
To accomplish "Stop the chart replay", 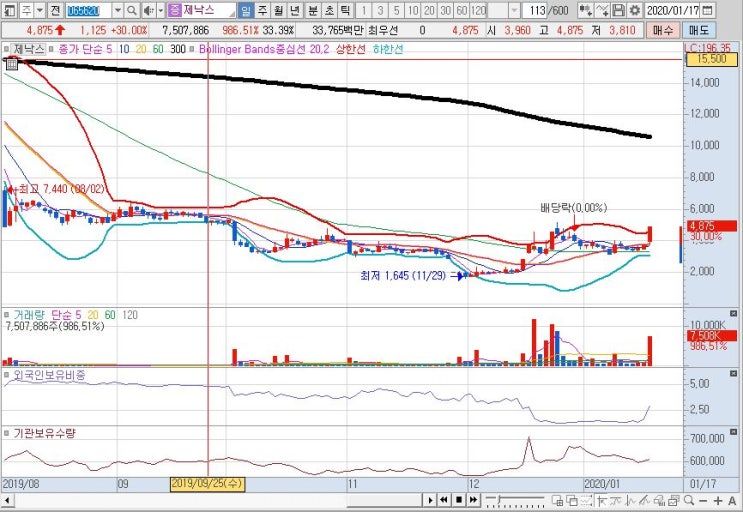I will pos(459,500).
